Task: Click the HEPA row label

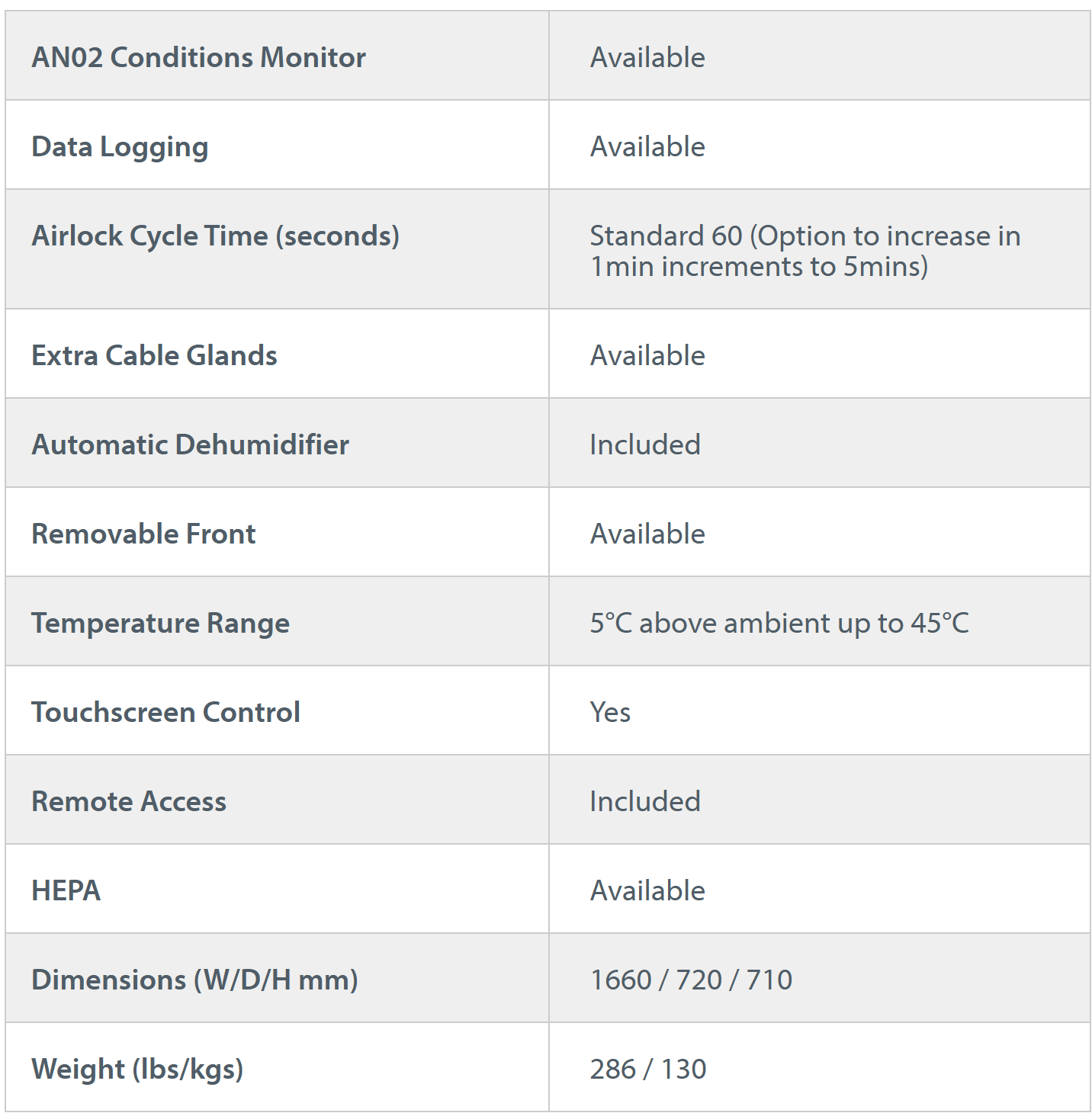Action: pos(66,890)
